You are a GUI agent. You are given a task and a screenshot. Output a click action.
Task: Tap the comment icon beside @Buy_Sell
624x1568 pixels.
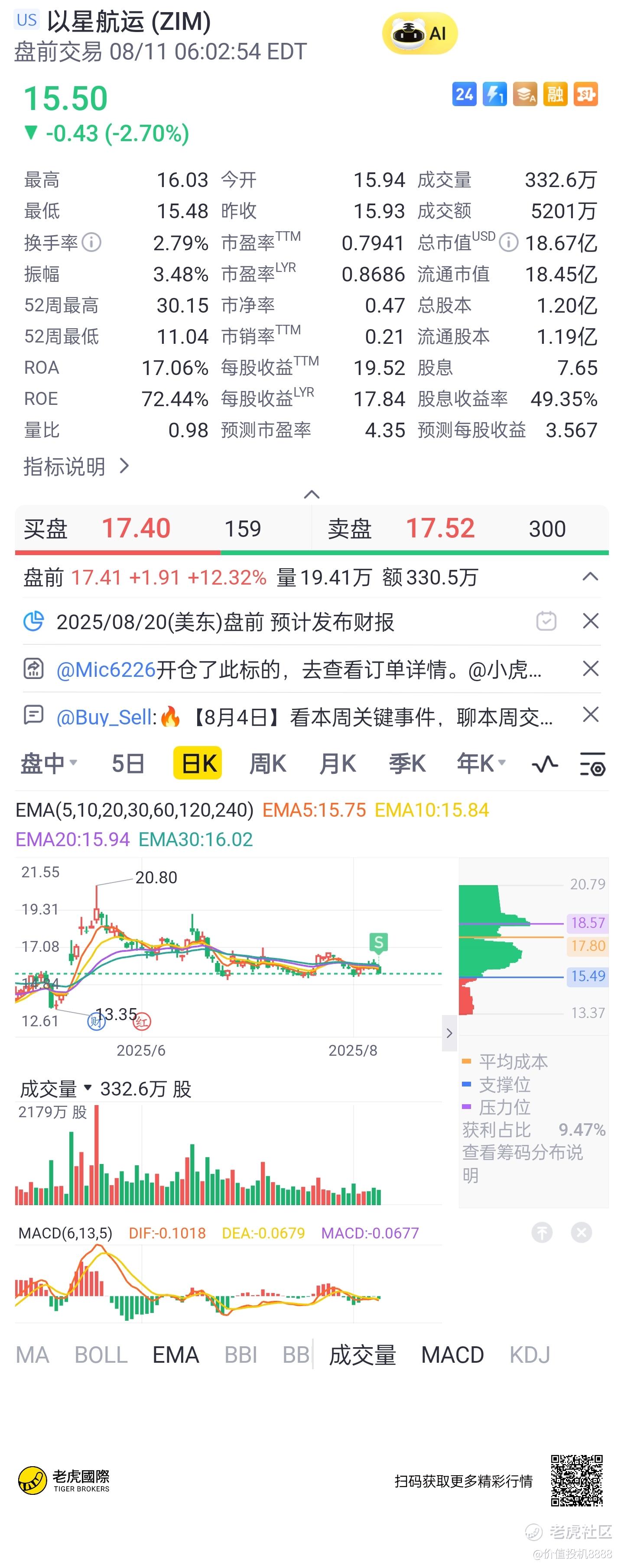pyautogui.click(x=33, y=714)
